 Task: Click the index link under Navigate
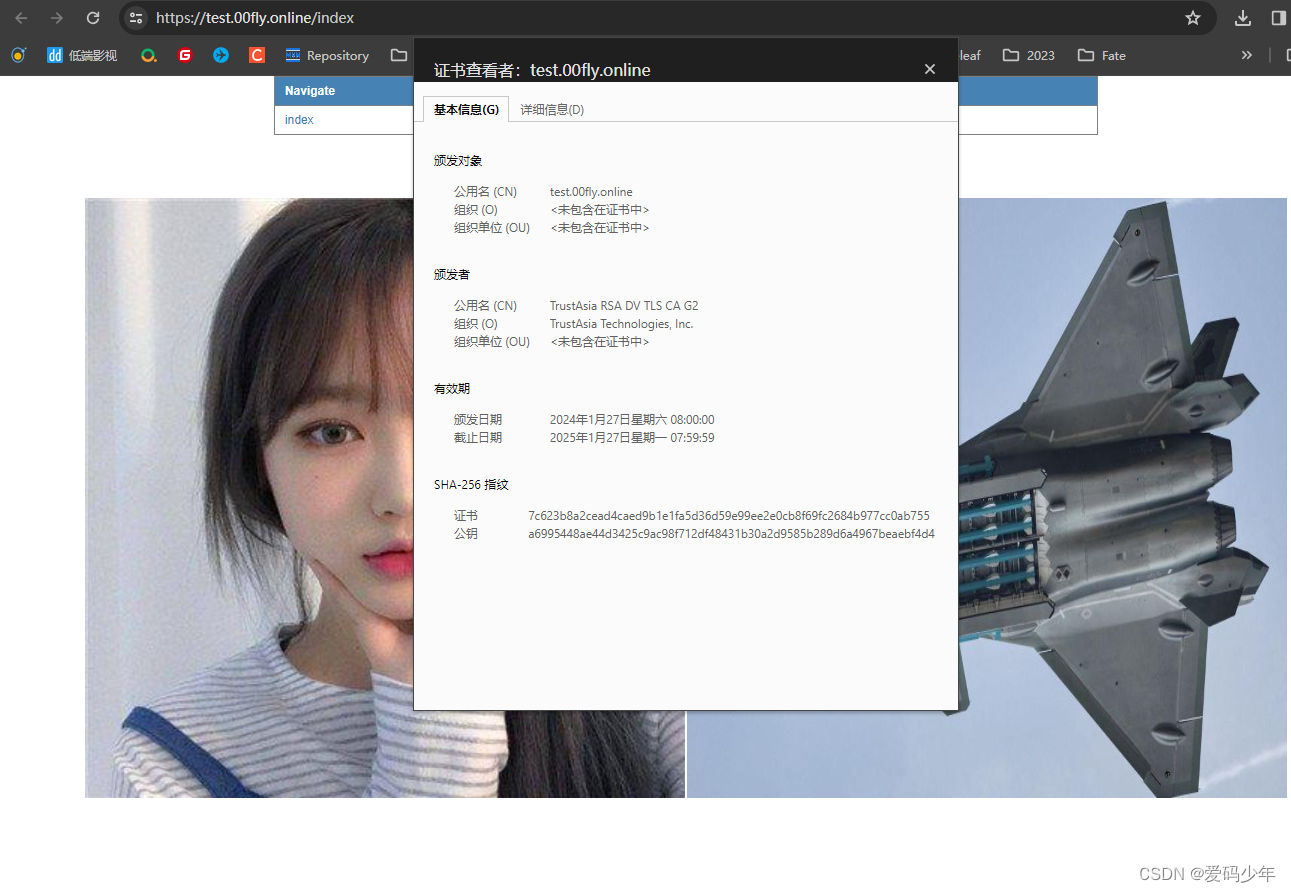[299, 120]
